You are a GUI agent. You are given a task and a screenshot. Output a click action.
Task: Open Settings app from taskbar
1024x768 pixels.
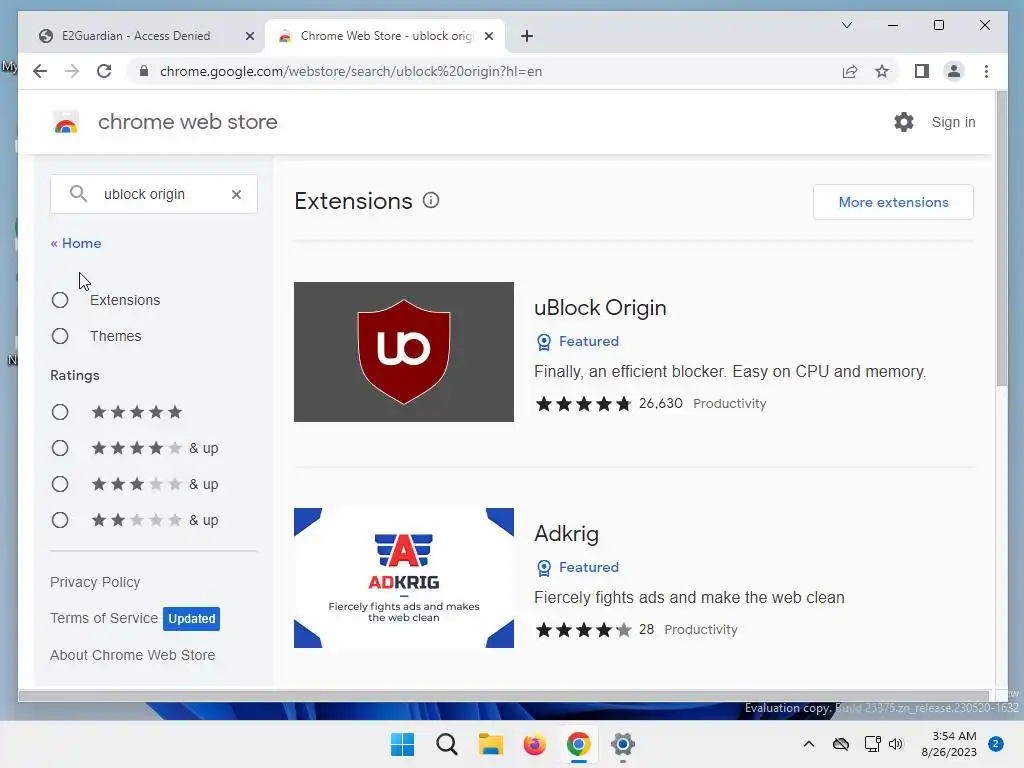point(622,744)
